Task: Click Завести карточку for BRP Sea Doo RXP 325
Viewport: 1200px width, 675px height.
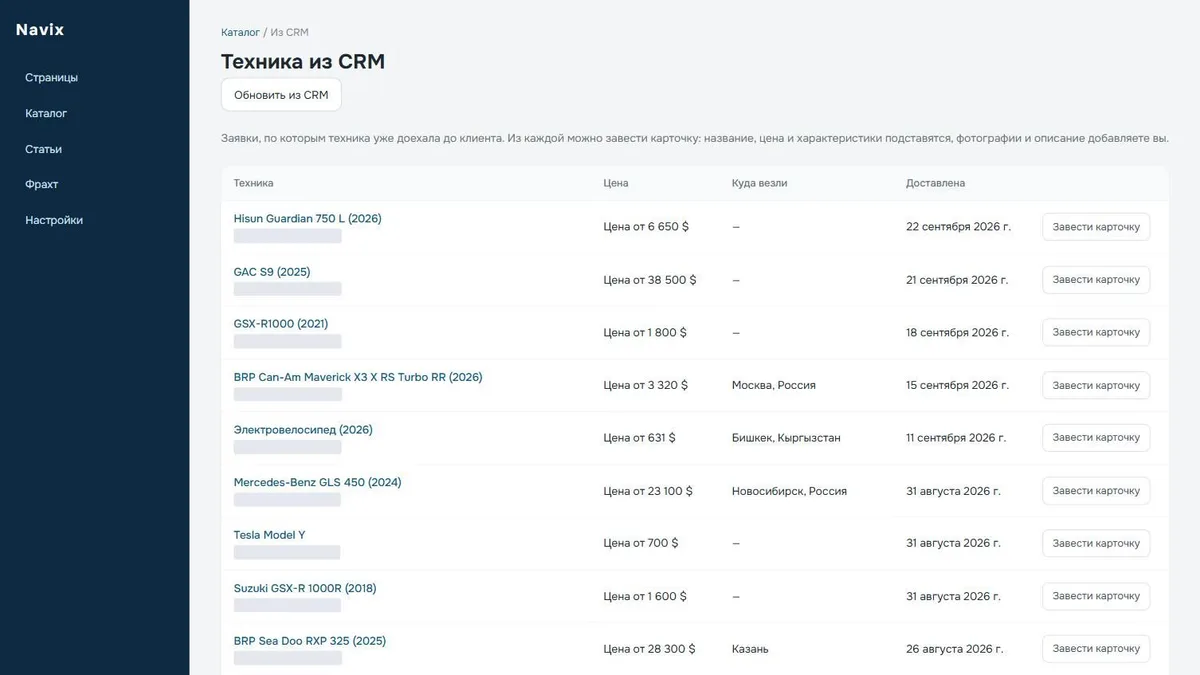Action: coord(1096,649)
